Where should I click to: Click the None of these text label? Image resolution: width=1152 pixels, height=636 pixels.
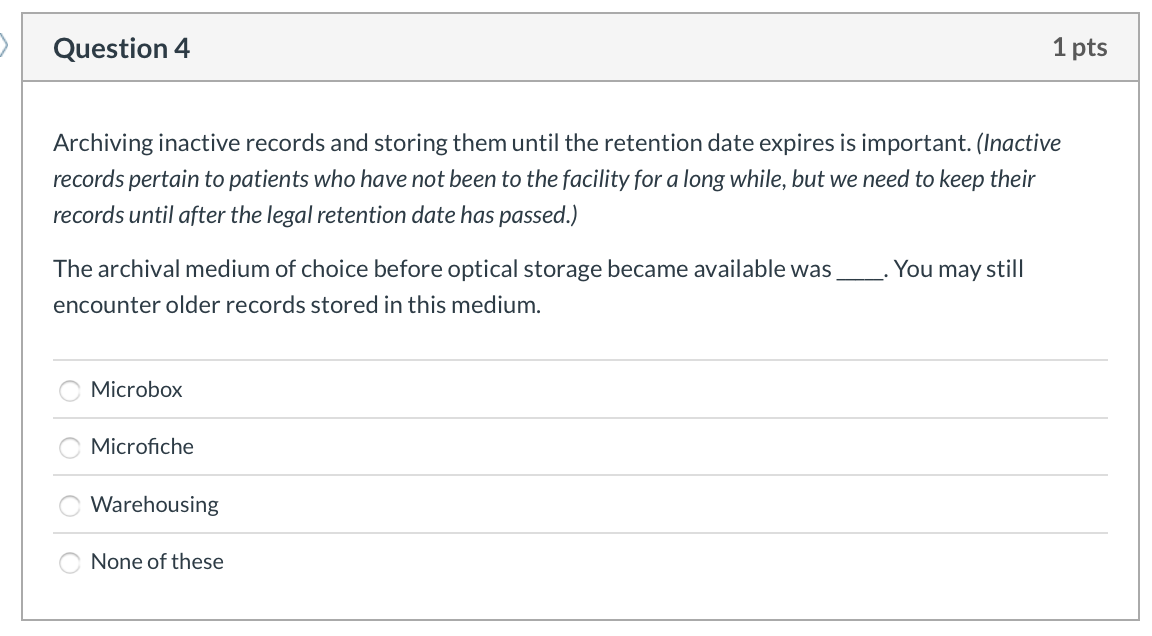(x=156, y=562)
